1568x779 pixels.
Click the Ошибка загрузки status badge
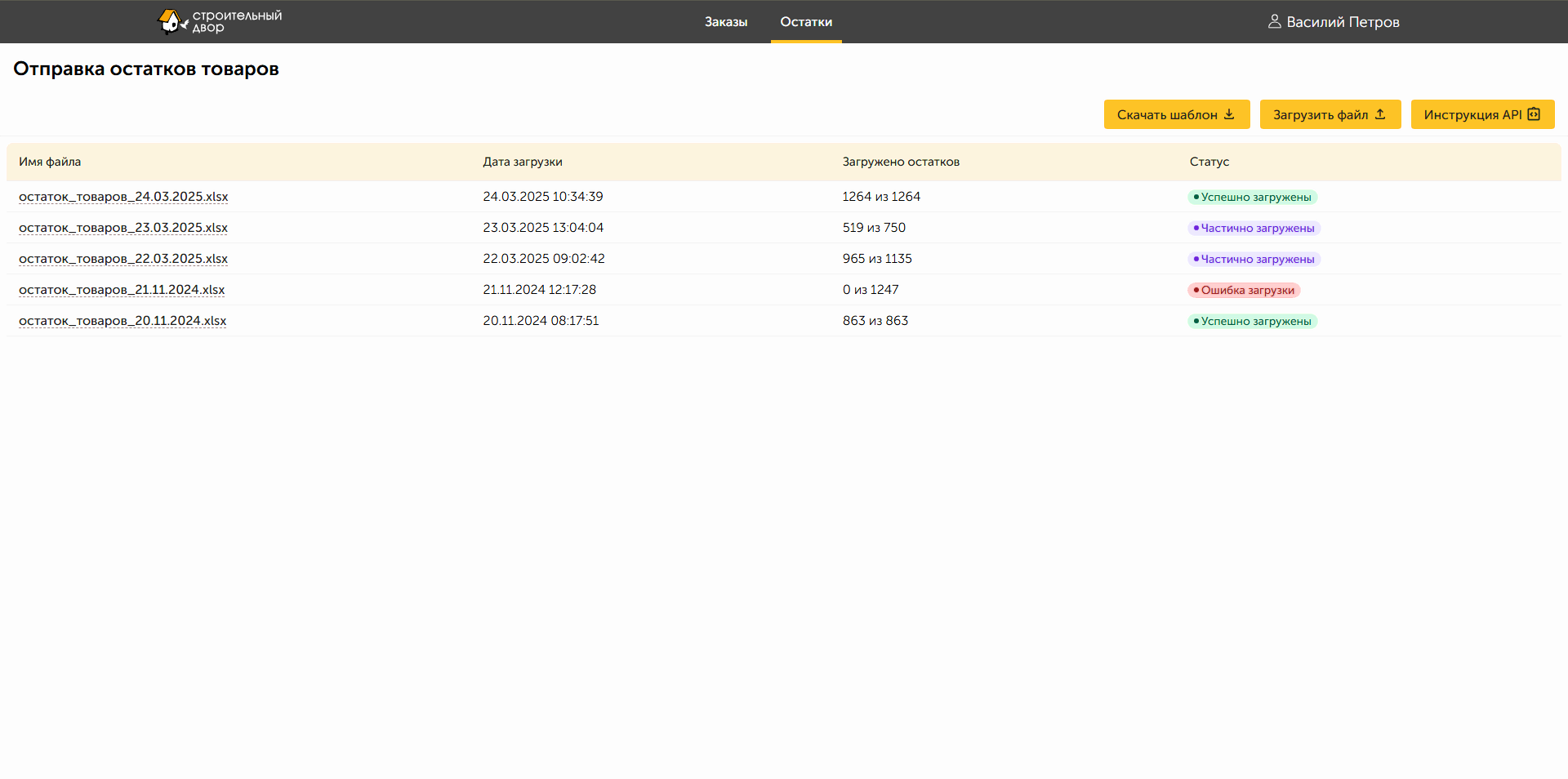click(x=1244, y=290)
